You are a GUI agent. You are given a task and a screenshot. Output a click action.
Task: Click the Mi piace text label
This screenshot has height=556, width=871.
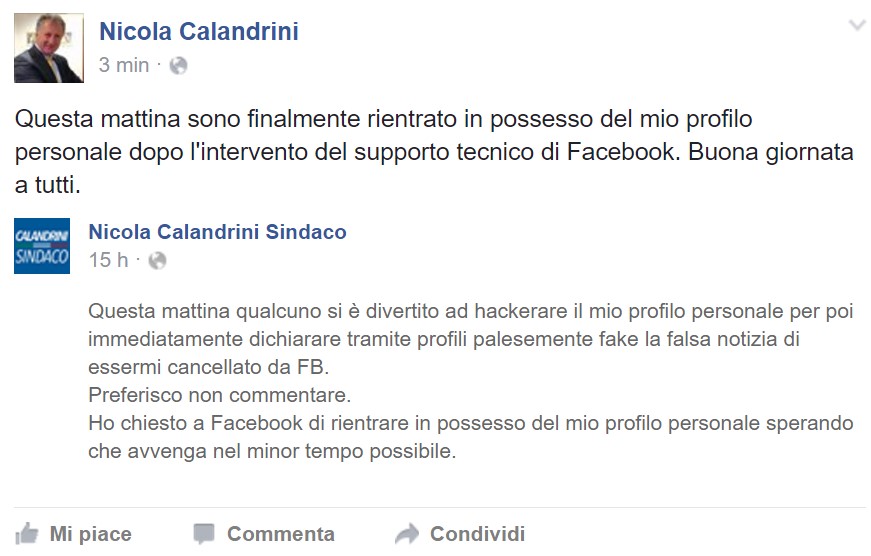point(91,534)
